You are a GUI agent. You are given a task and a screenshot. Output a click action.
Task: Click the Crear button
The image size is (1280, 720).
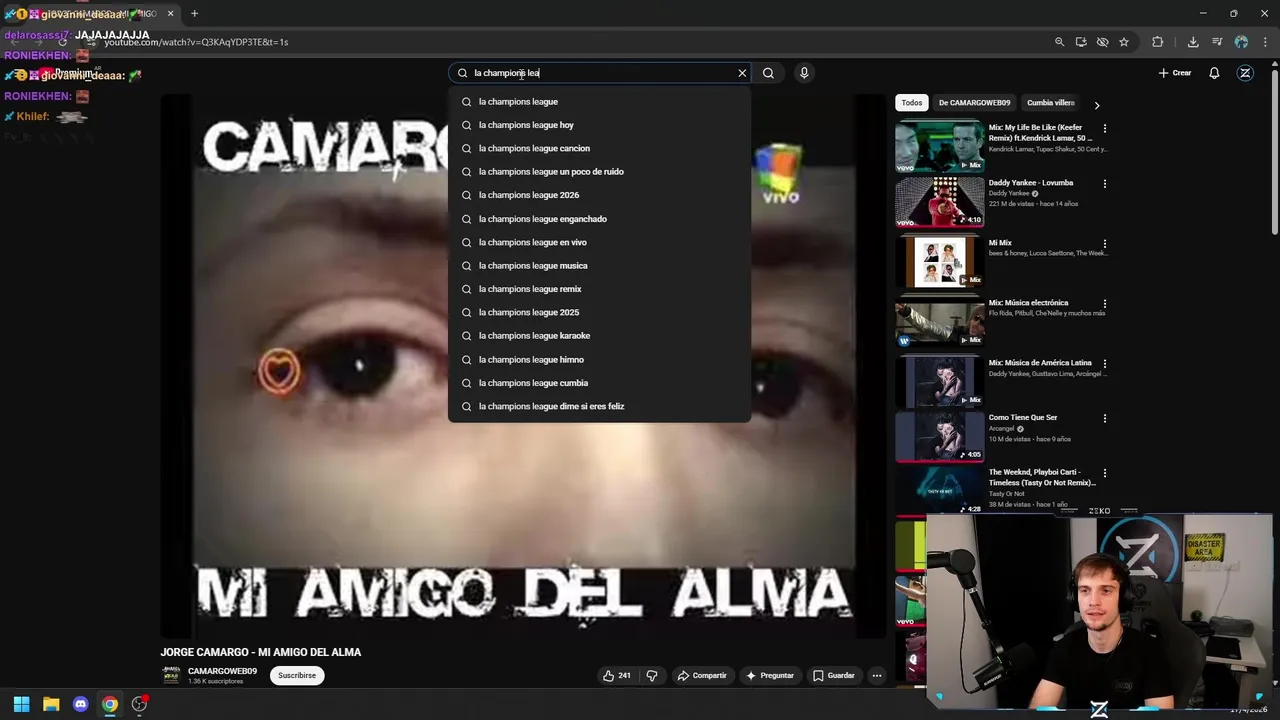point(1175,73)
